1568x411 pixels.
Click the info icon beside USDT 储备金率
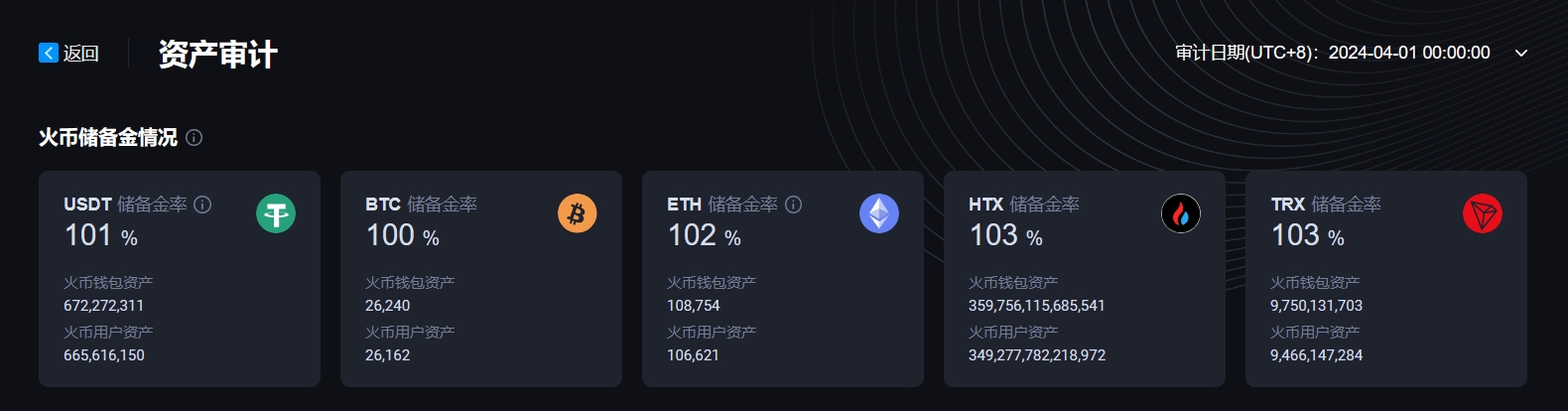tap(202, 205)
